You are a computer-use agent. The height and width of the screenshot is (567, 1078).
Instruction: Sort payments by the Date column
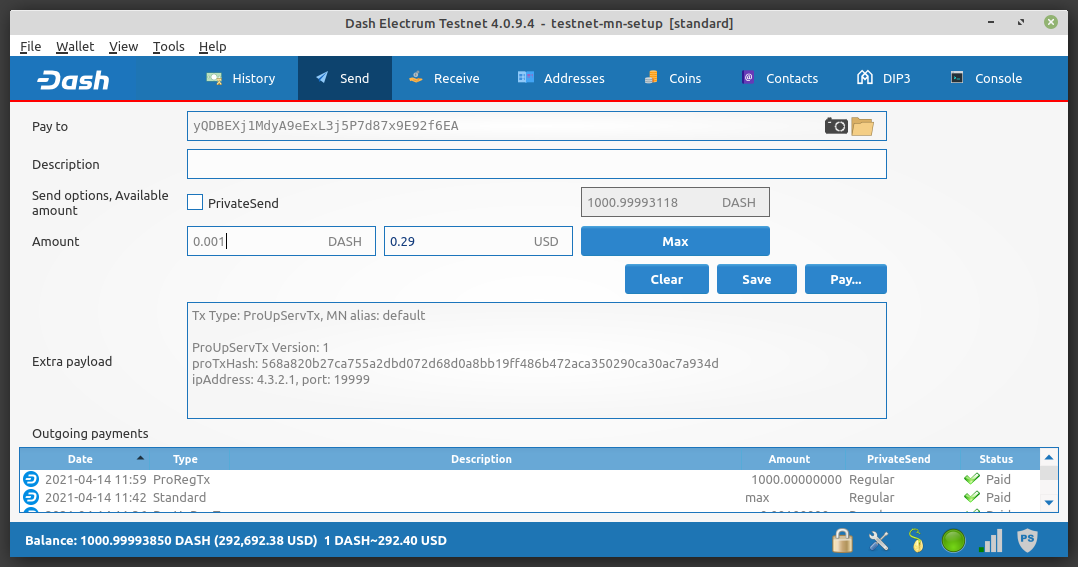pyautogui.click(x=80, y=459)
